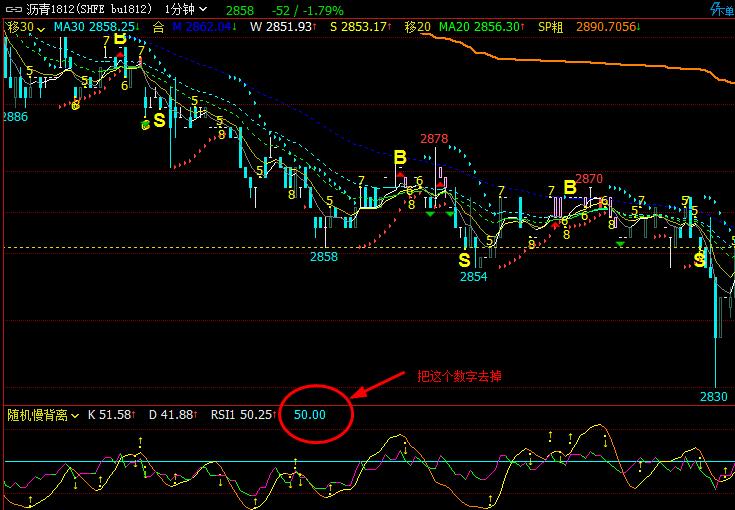
Task: Click the 合 indicator label
Action: coord(159,27)
